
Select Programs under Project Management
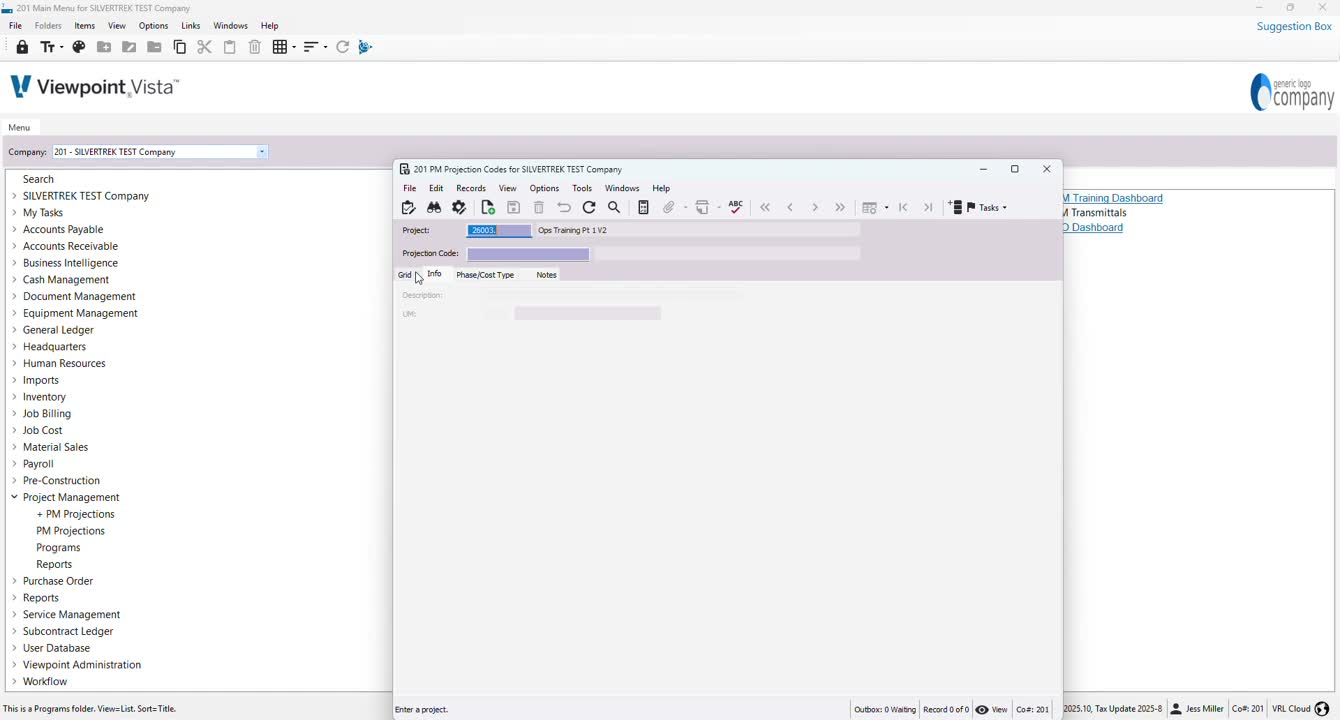(x=58, y=548)
